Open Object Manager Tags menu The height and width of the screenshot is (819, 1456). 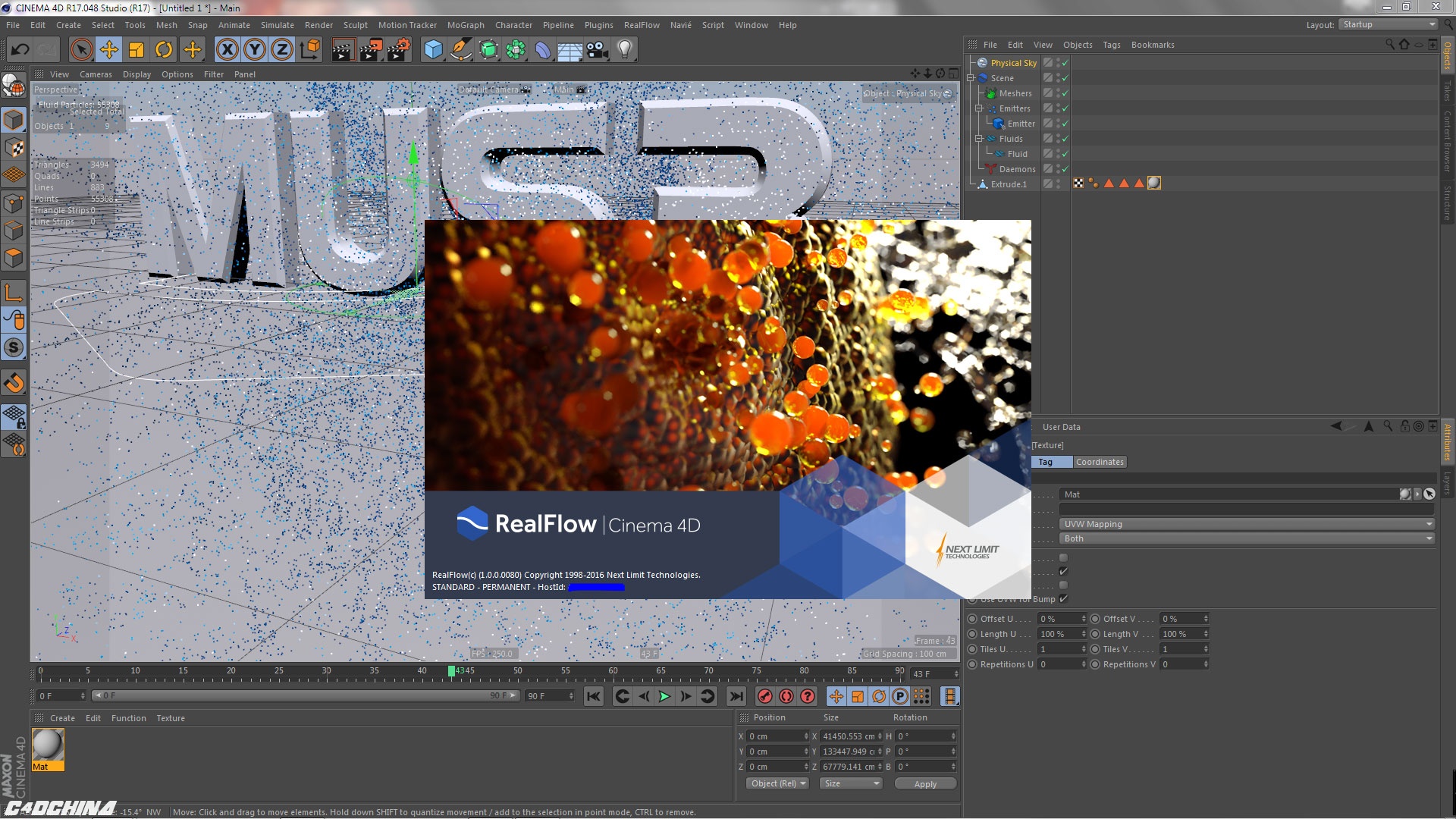point(1111,45)
